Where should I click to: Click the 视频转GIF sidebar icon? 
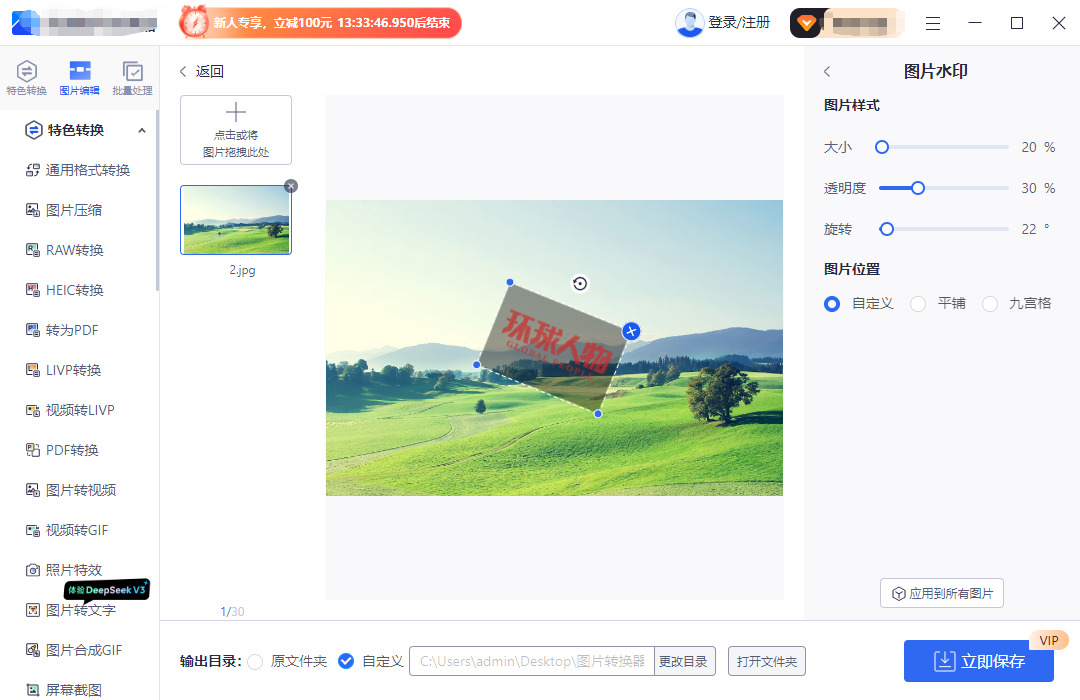tap(32, 530)
